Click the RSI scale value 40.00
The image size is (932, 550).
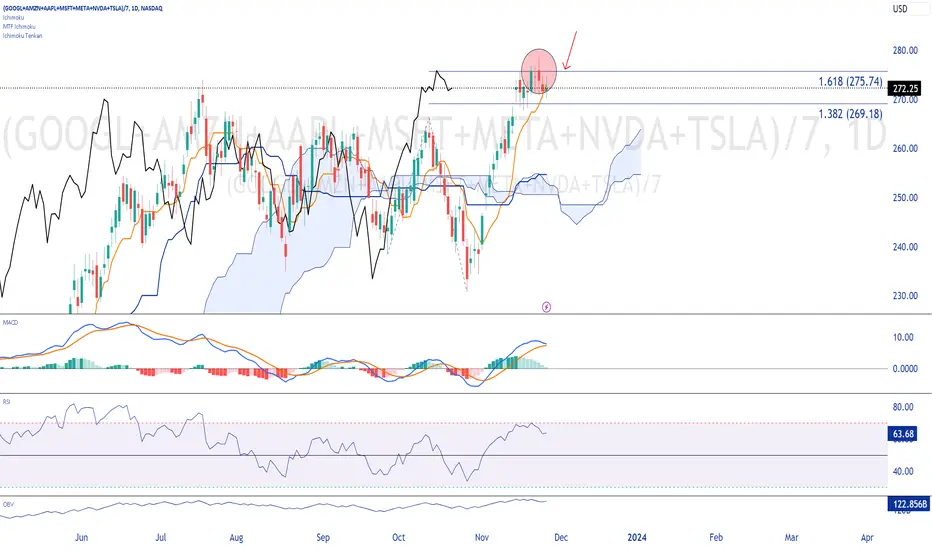(903, 472)
